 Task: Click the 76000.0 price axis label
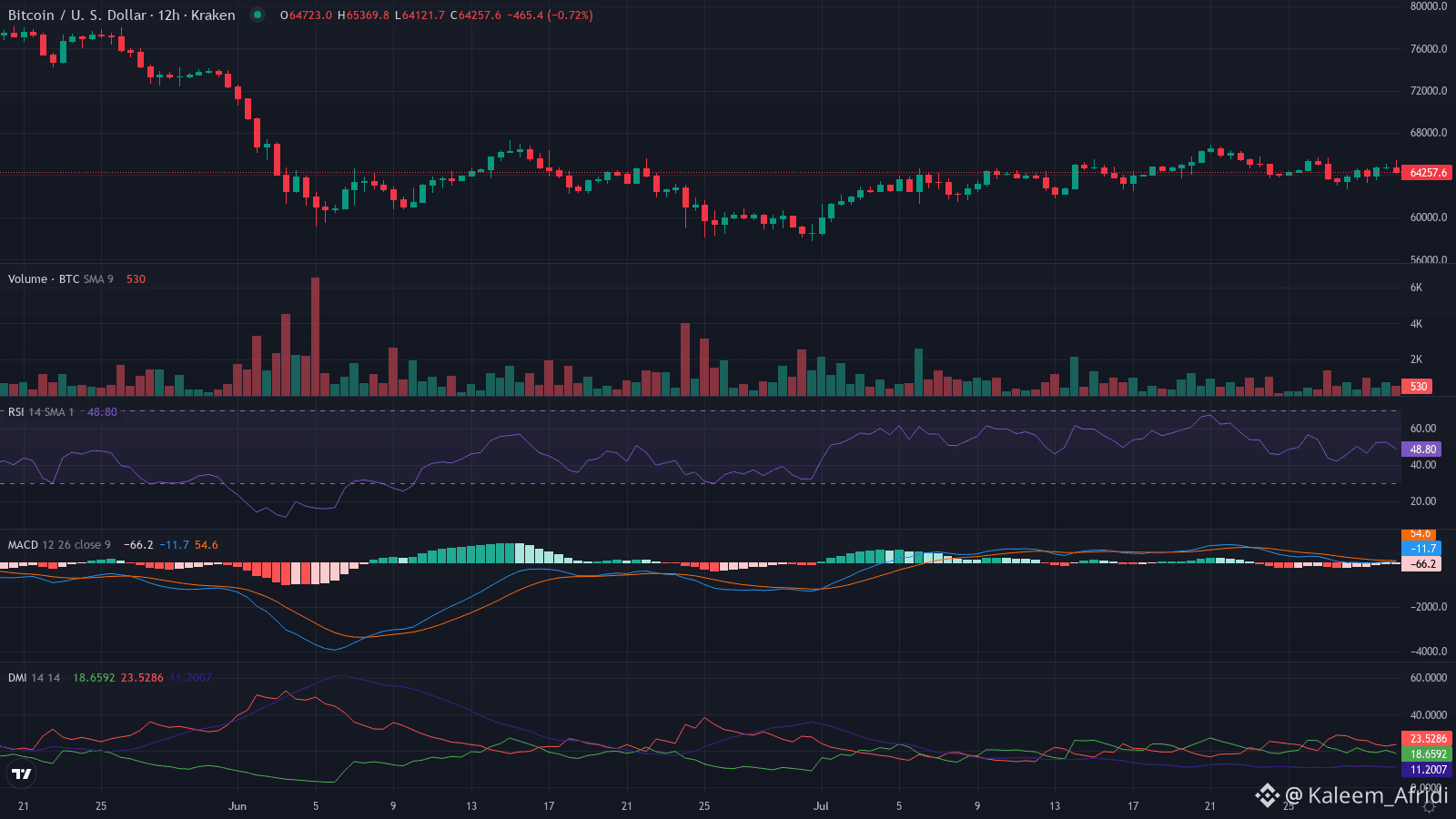coord(1429,49)
